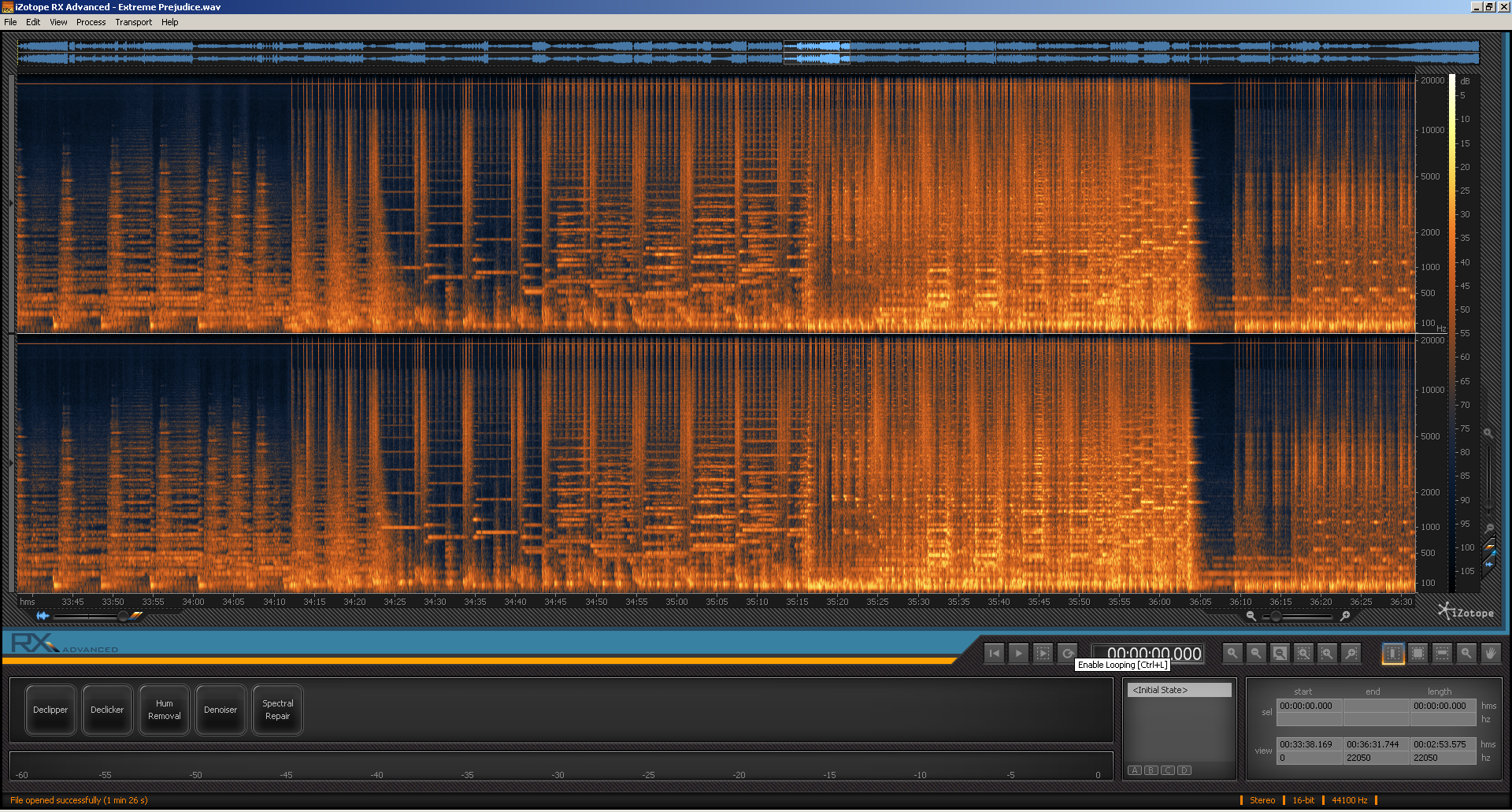The height and width of the screenshot is (812, 1512).
Task: Open the View menu
Action: coord(58,22)
